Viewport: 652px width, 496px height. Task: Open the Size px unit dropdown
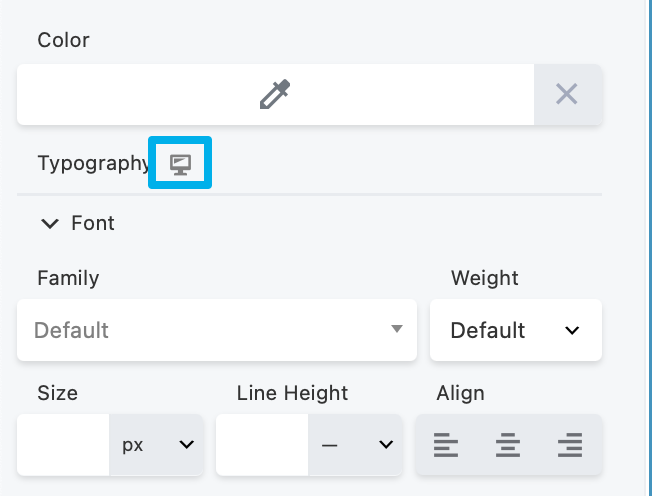[x=157, y=445]
